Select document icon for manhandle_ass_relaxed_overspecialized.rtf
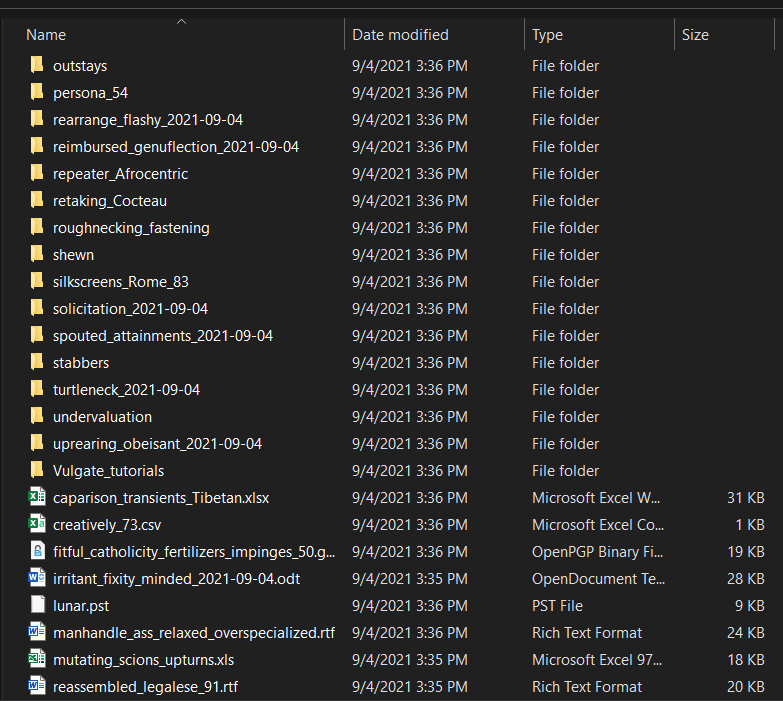Viewport: 783px width, 701px height. 37,632
